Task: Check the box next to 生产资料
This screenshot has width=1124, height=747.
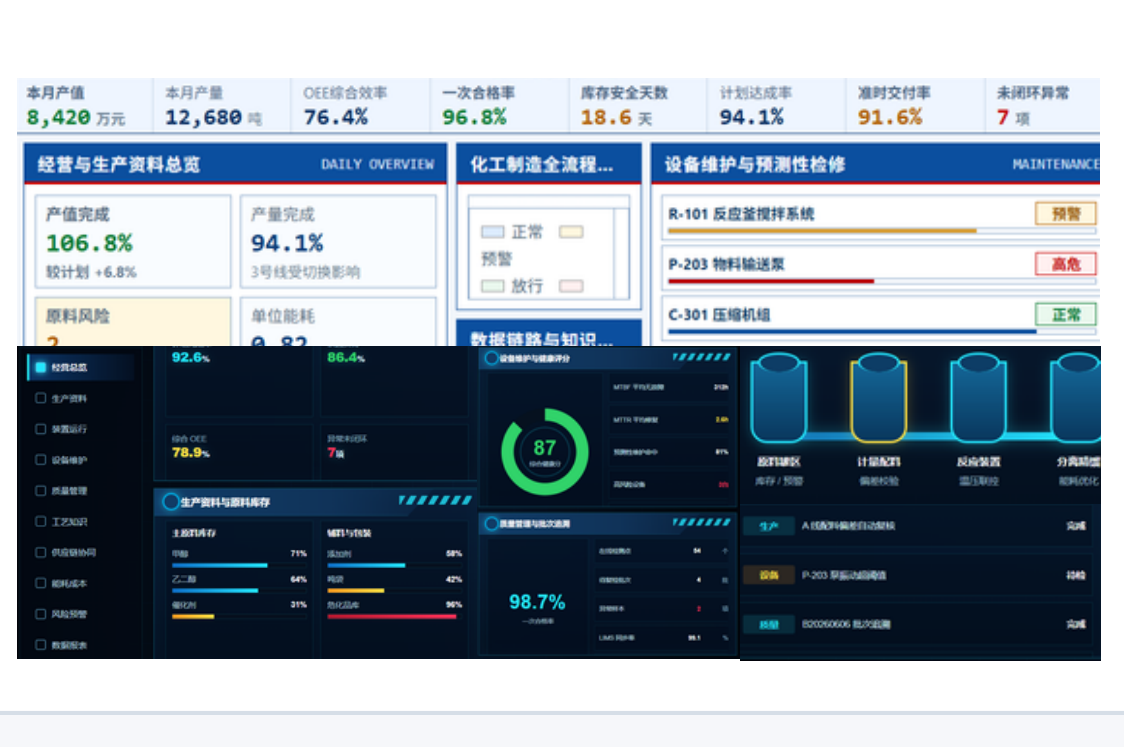Action: click(x=41, y=398)
